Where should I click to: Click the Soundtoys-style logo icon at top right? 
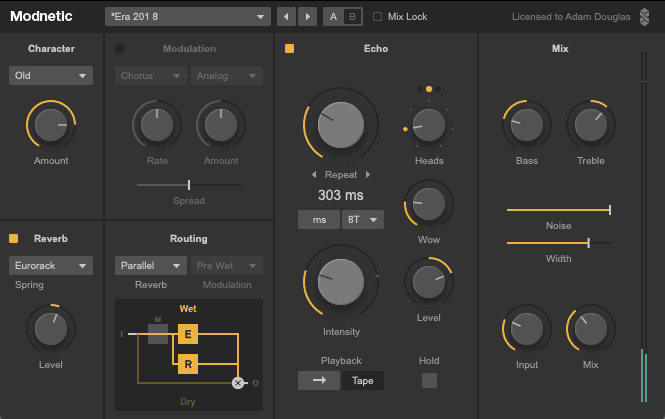coord(644,17)
